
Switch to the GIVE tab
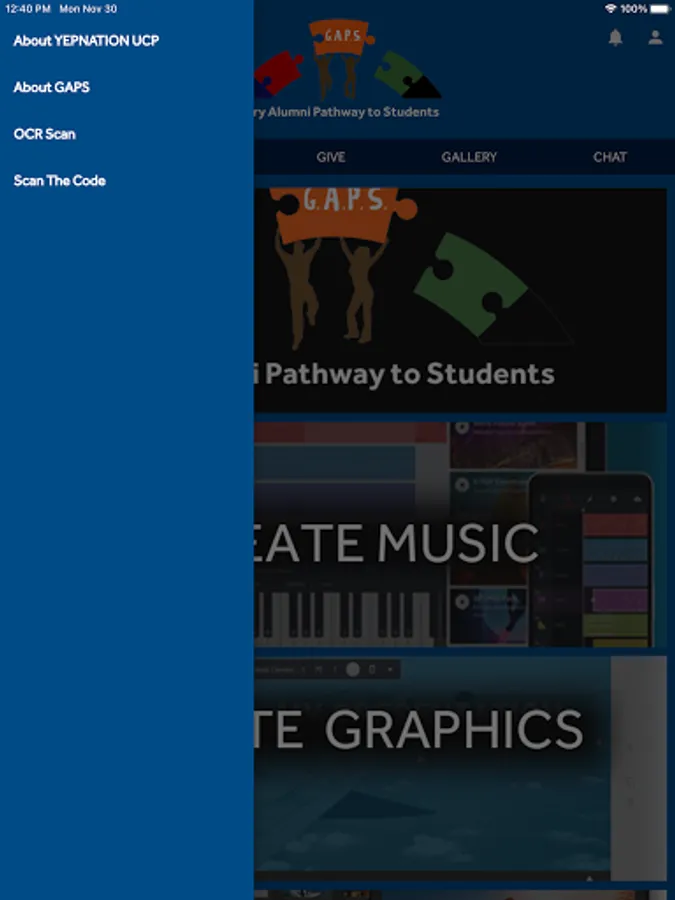pos(331,157)
